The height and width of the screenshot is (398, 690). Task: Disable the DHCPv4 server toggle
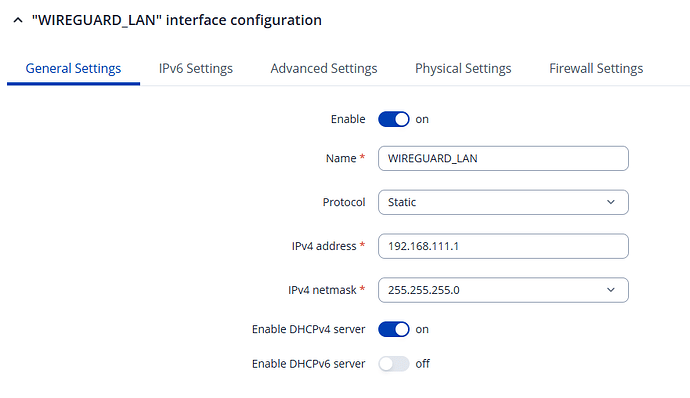[394, 329]
